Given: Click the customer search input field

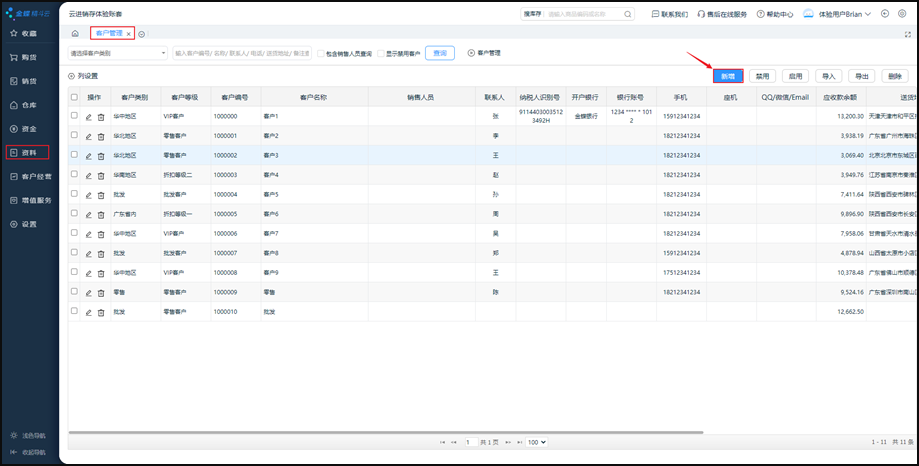Looking at the screenshot, I should pos(242,53).
